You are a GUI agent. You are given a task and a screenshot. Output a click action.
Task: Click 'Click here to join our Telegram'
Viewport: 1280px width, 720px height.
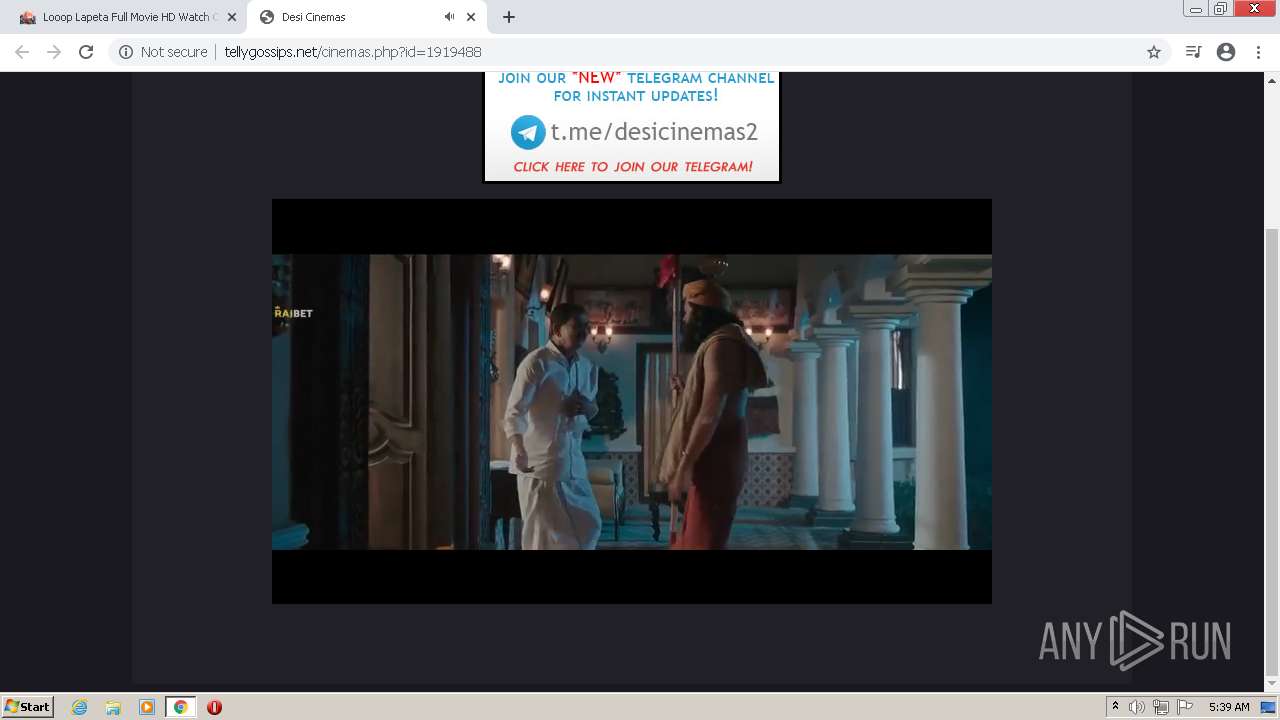point(633,167)
